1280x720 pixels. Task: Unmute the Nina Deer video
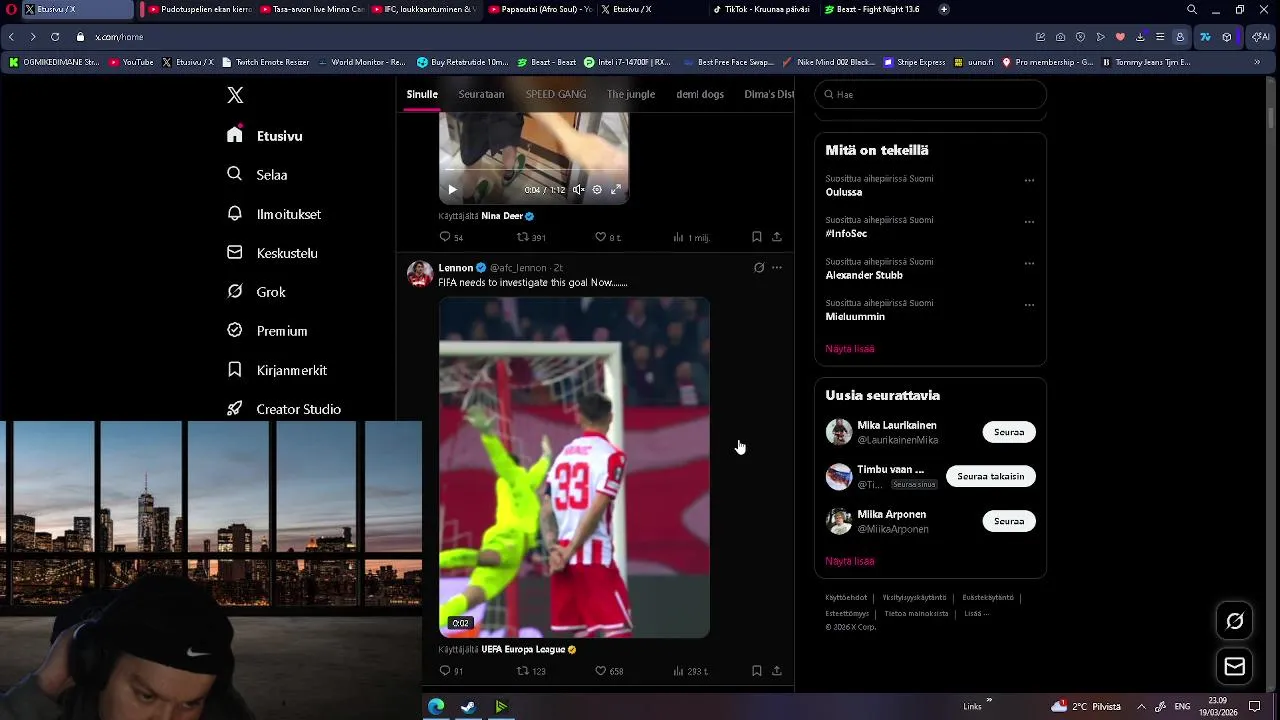(x=578, y=189)
